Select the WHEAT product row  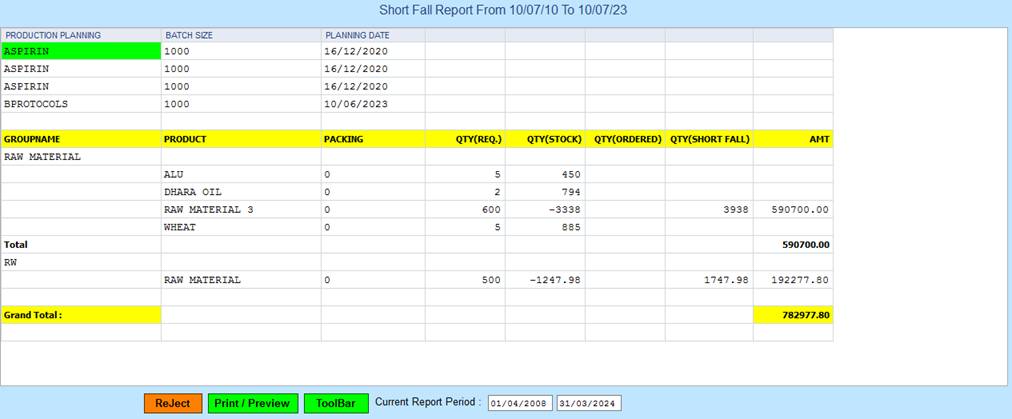240,227
